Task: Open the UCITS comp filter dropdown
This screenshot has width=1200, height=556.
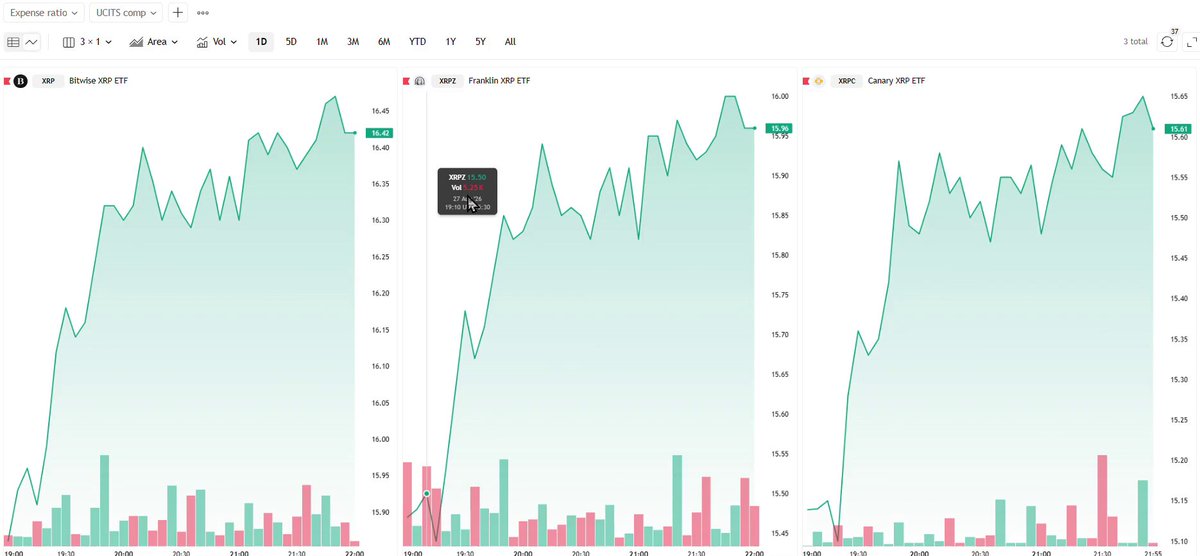Action: pos(126,13)
